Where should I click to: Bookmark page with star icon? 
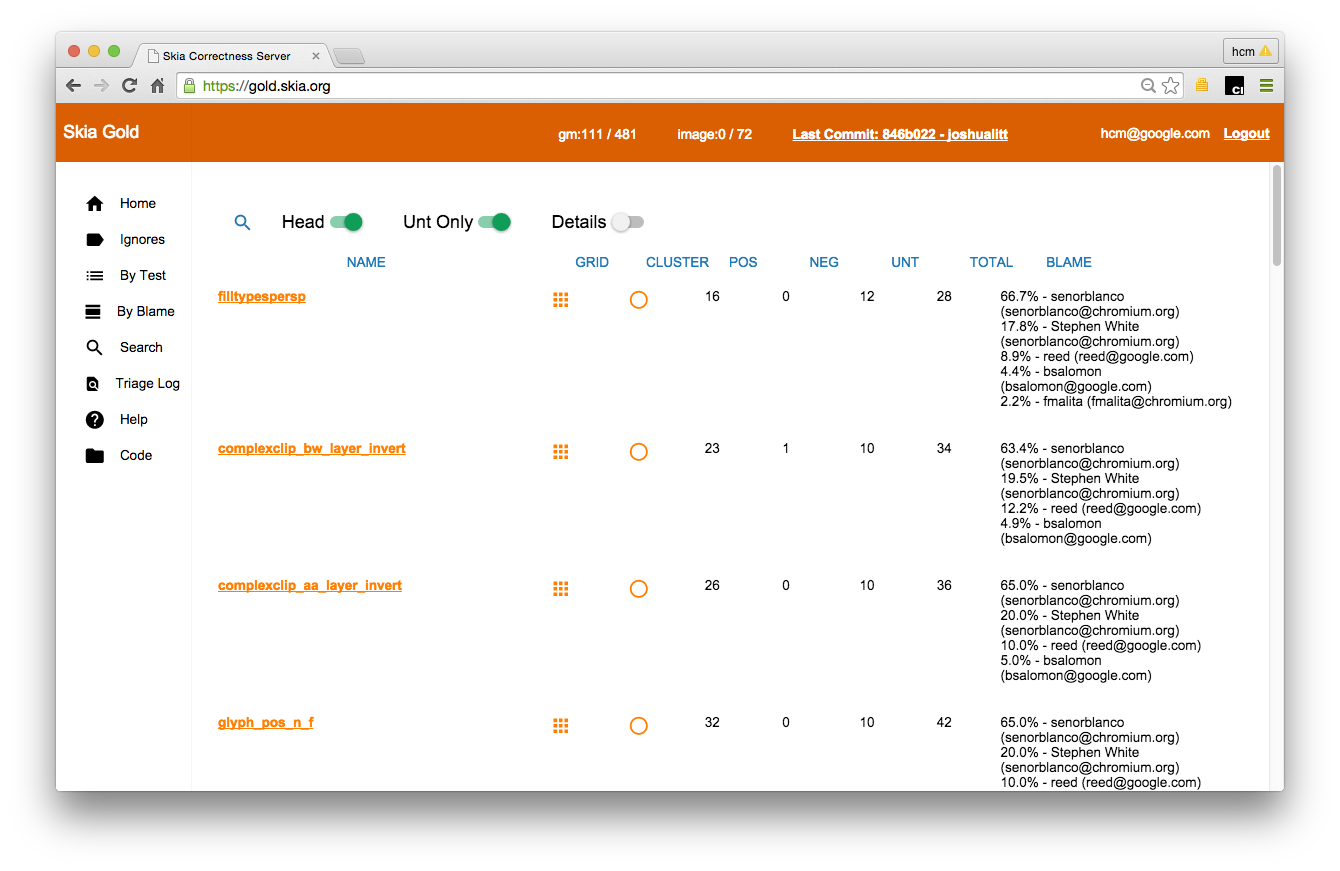1170,86
